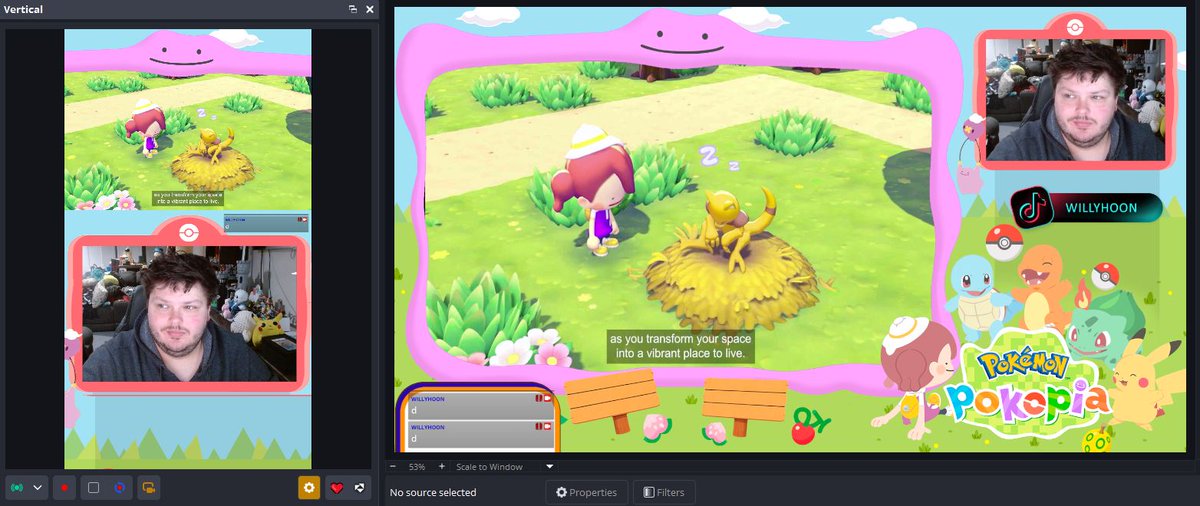The image size is (1200, 506).
Task: Click the Vertical dock title
Action: 23,9
